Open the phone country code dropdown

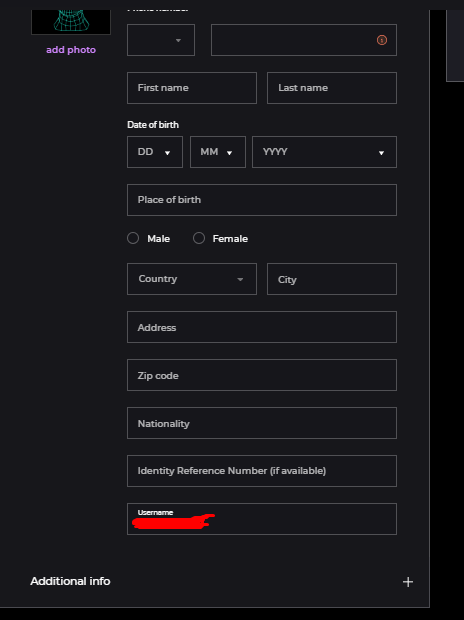[x=161, y=40]
